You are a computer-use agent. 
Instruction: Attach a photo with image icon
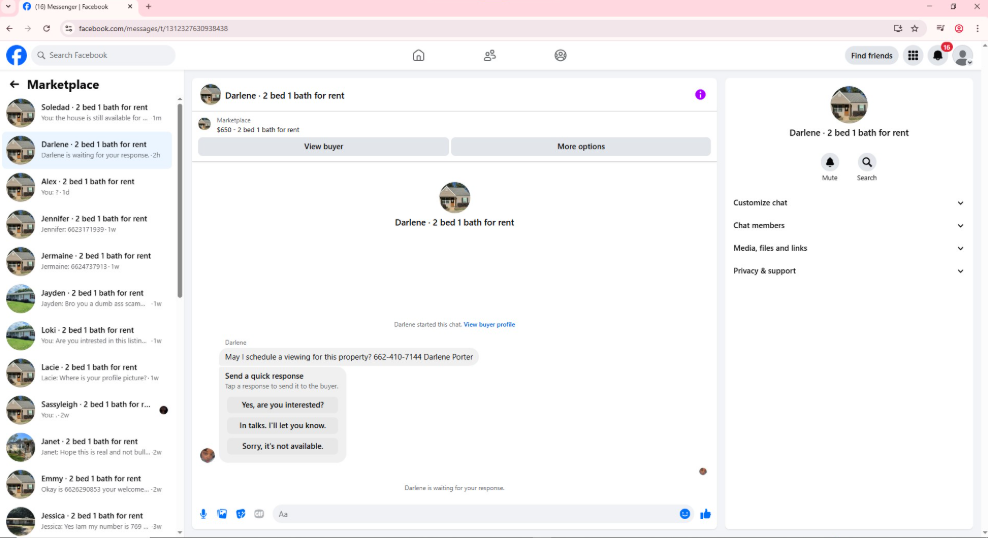tap(222, 514)
